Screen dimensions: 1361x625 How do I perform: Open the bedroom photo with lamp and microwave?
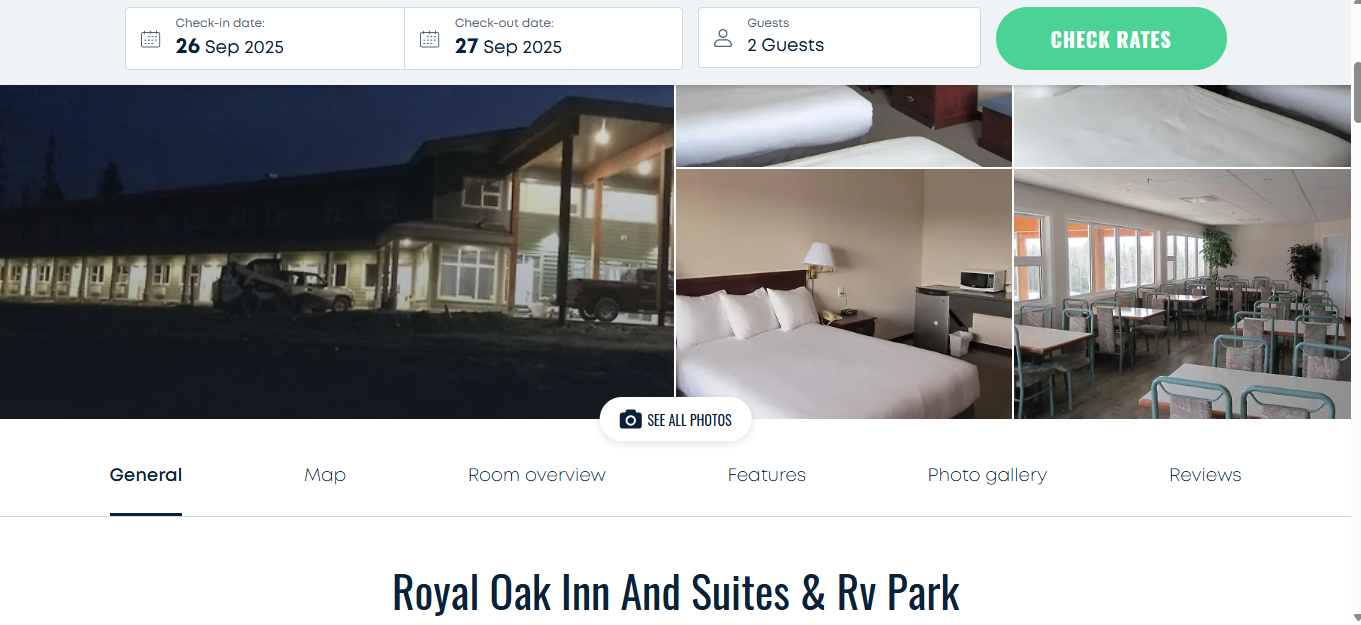point(844,294)
